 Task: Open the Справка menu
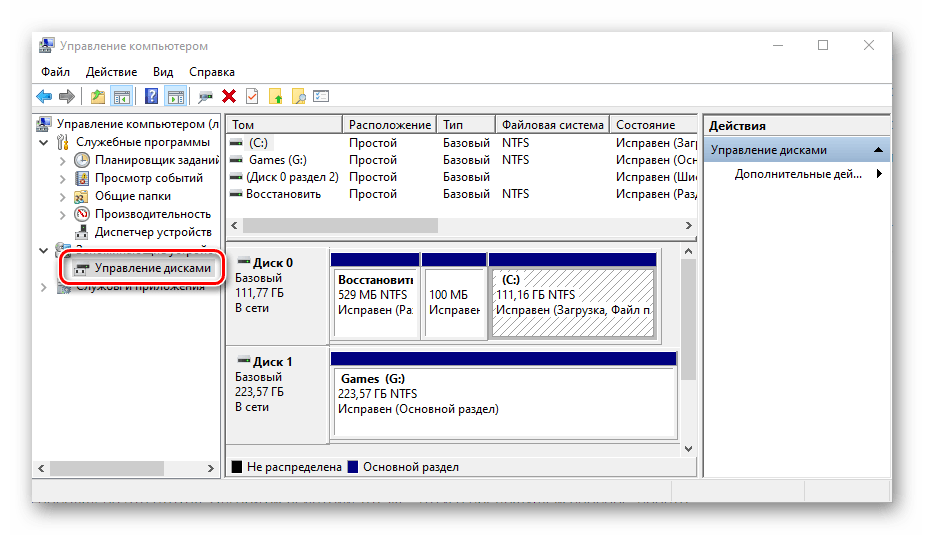point(211,72)
